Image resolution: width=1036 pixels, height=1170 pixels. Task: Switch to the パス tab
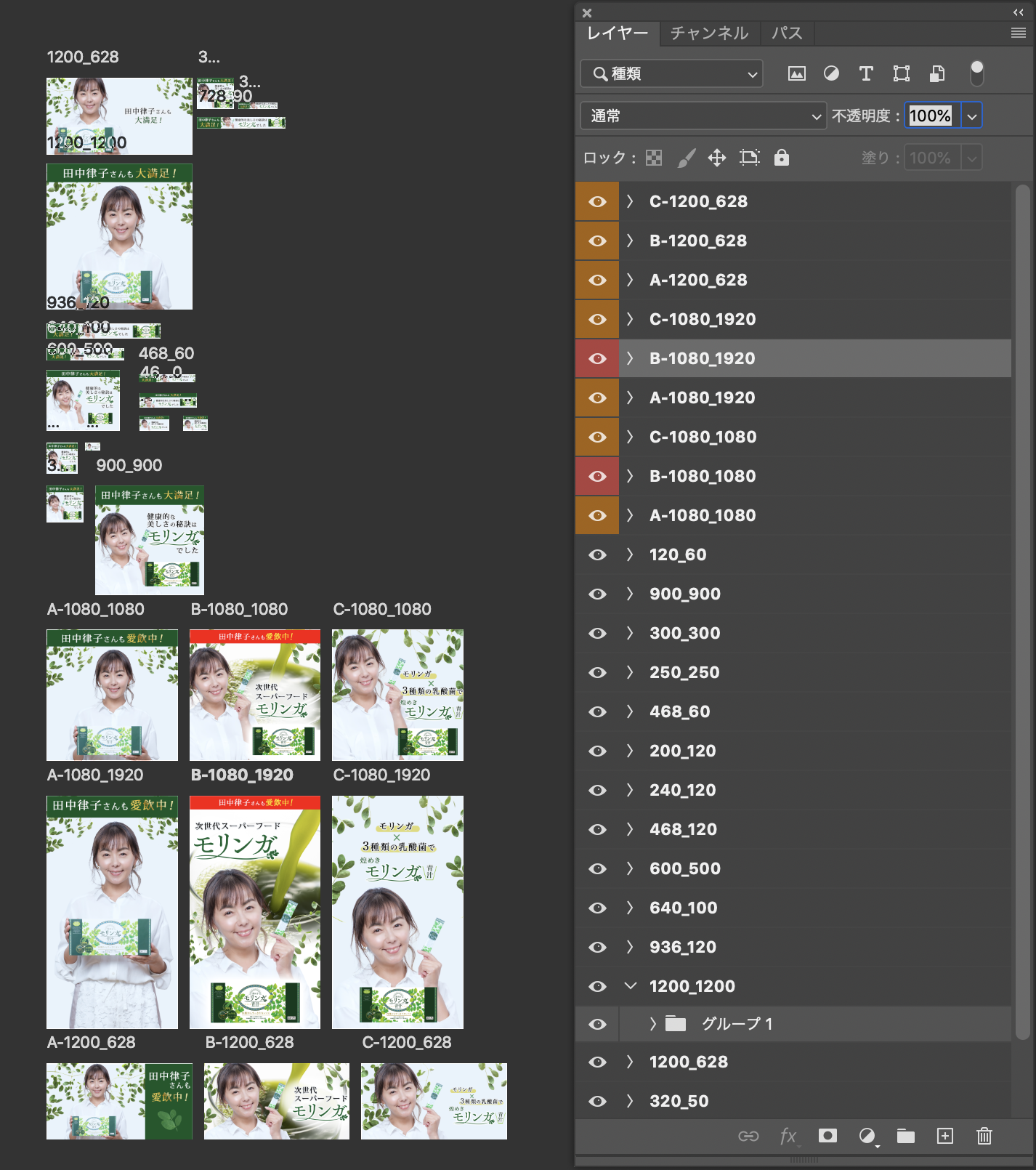(787, 33)
